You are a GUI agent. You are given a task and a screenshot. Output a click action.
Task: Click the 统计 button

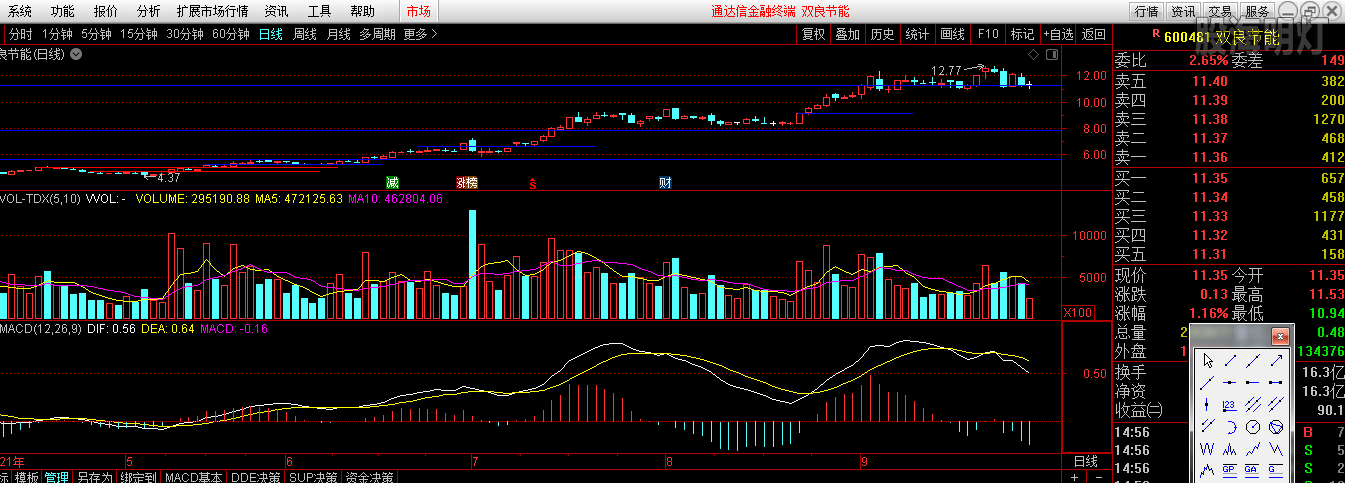917,34
